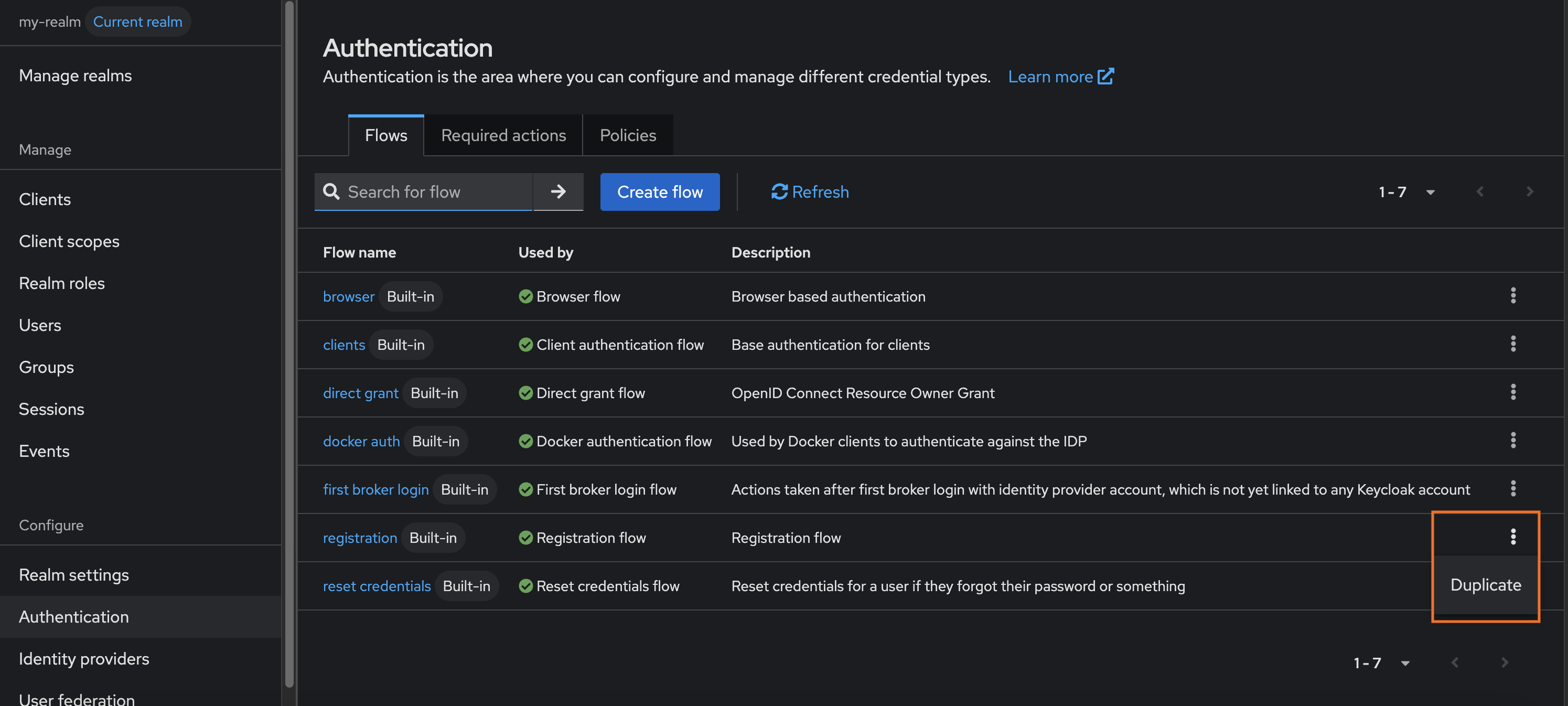Image resolution: width=1568 pixels, height=706 pixels.
Task: Open kebab menu for docker auth flow
Action: [x=1512, y=441]
